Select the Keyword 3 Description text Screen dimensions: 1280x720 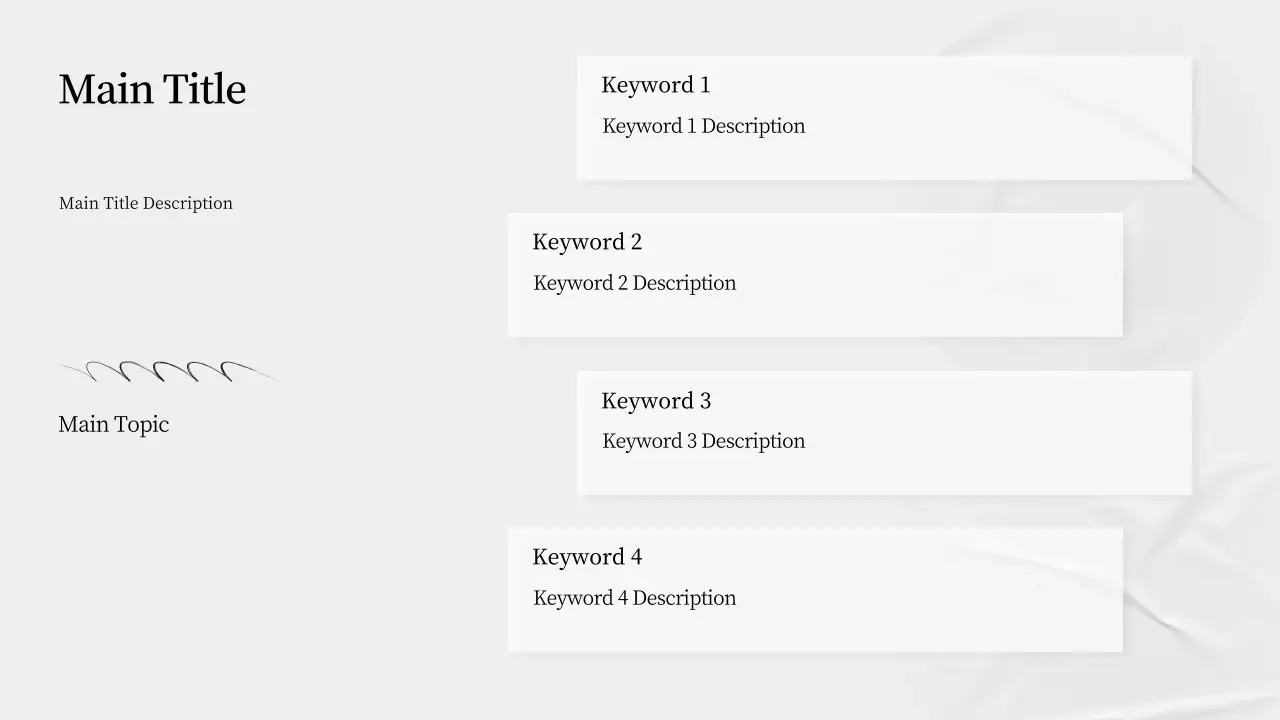[x=703, y=441]
